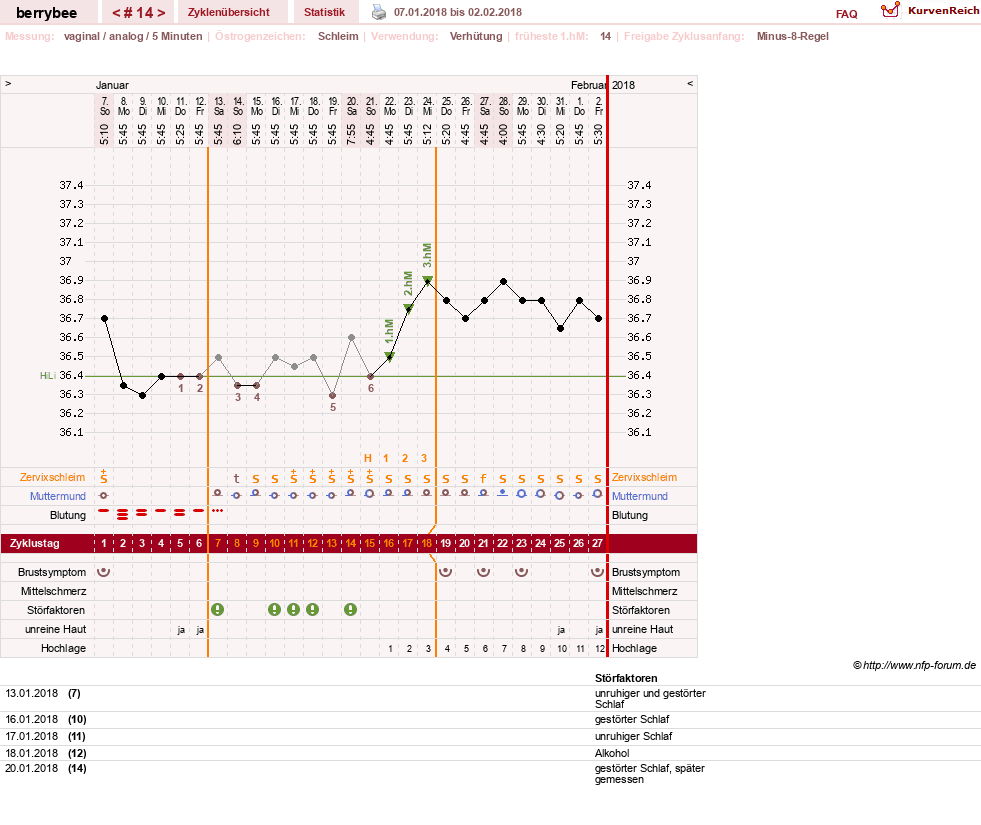Click Brustsymptom icon on cycle day 19
The image size is (981, 825).
point(445,572)
